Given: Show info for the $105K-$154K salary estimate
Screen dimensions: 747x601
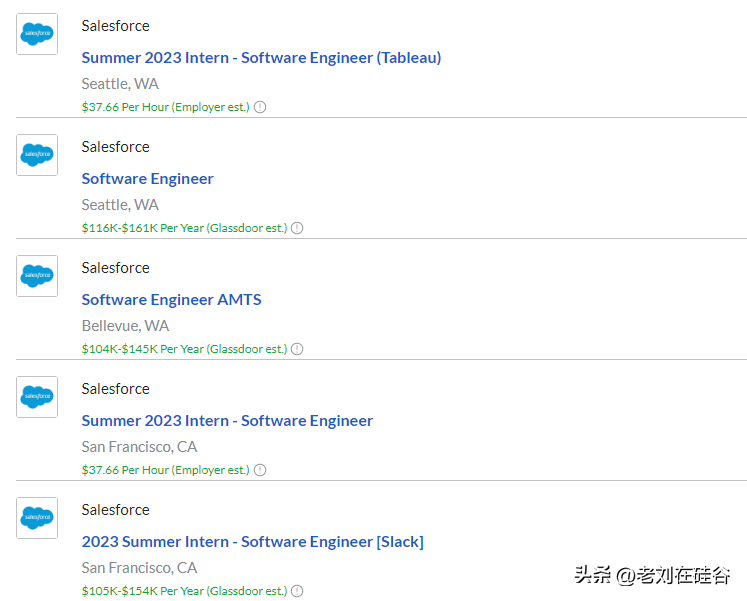Looking at the screenshot, I should 297,591.
